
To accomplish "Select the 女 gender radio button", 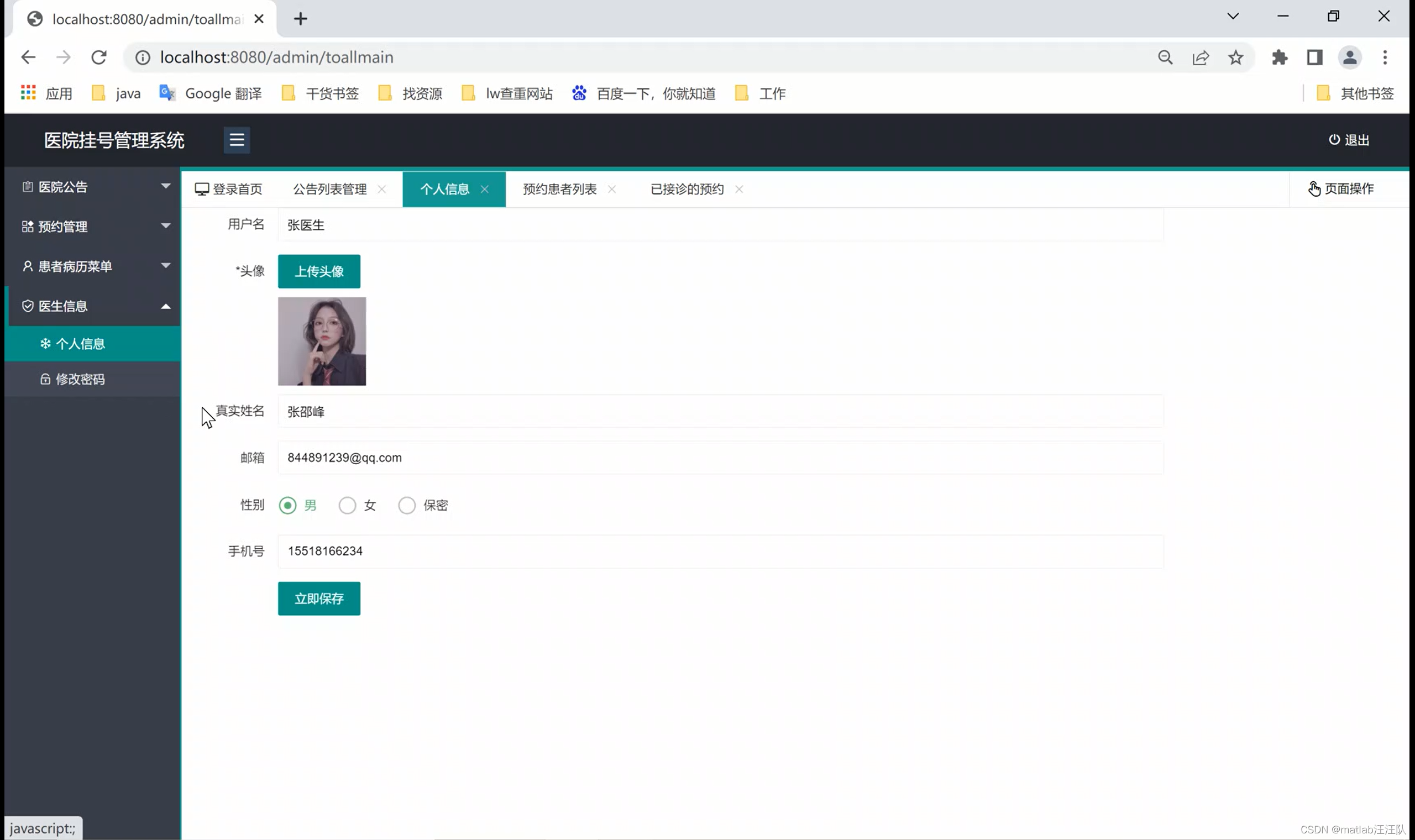I will (347, 505).
